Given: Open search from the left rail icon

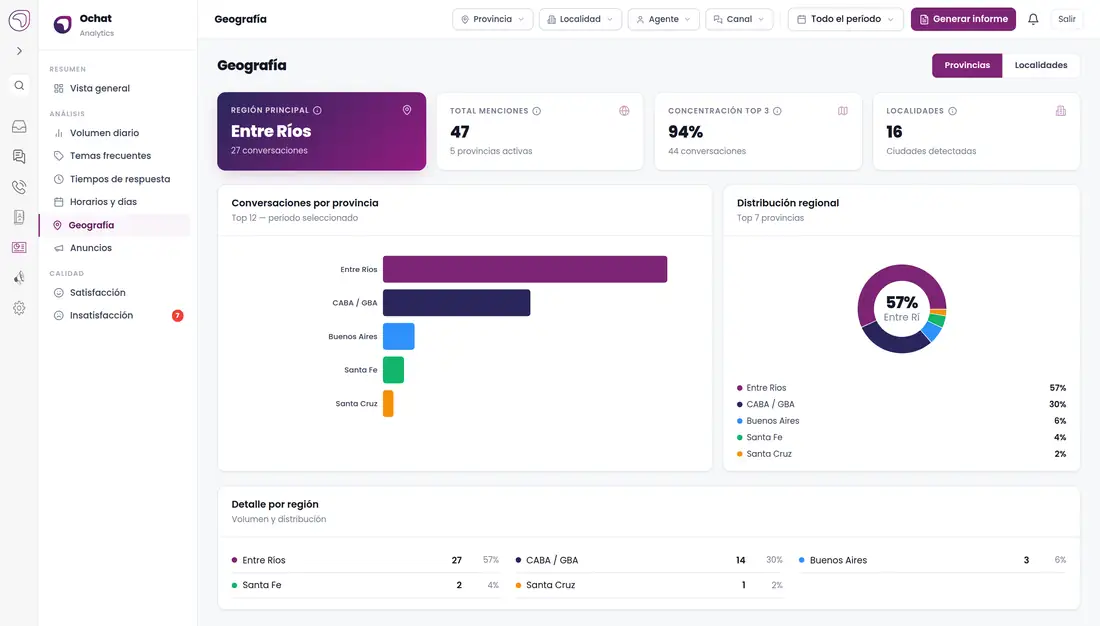Looking at the screenshot, I should 20,86.
